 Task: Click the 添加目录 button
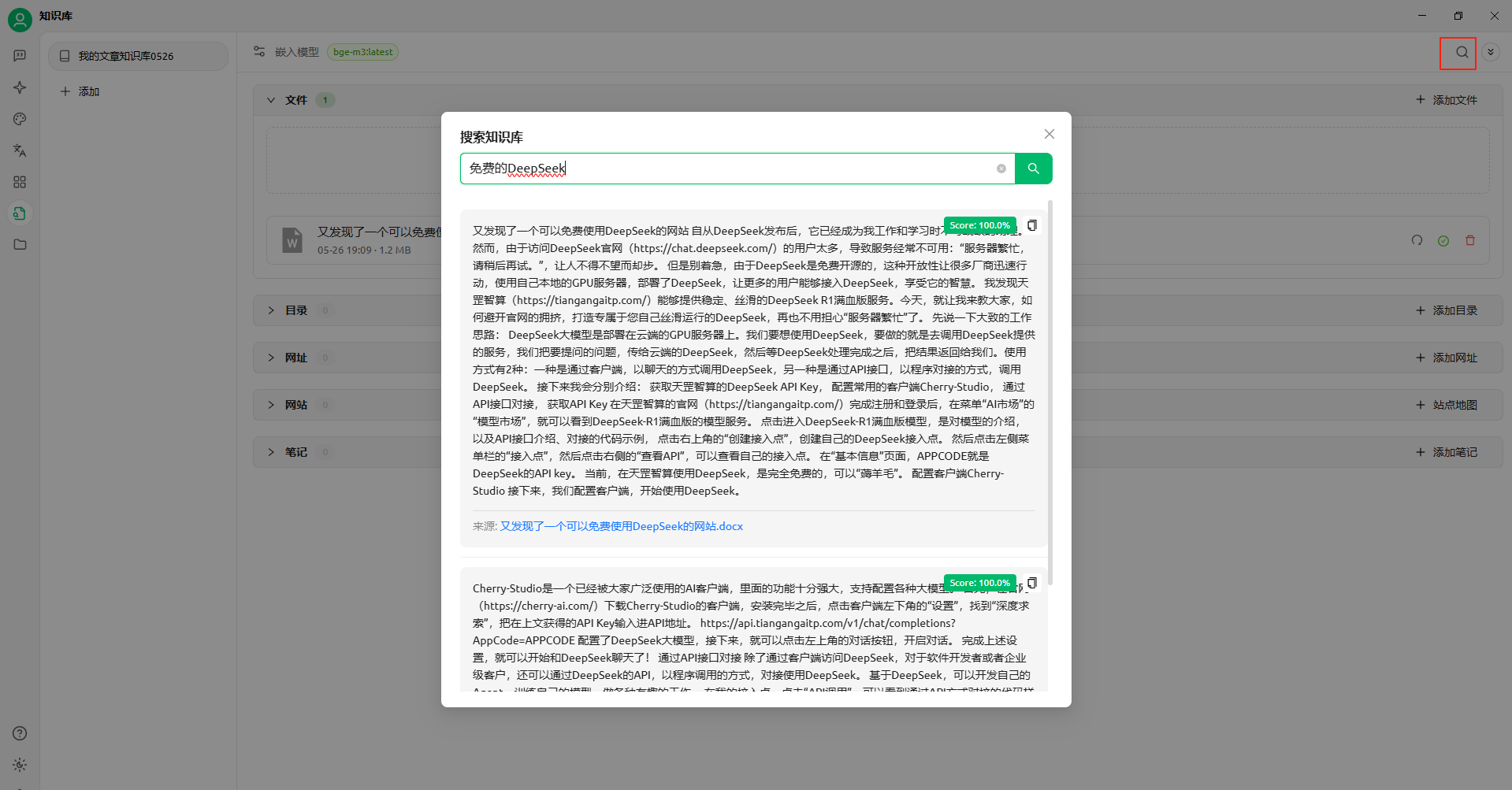pos(1447,310)
